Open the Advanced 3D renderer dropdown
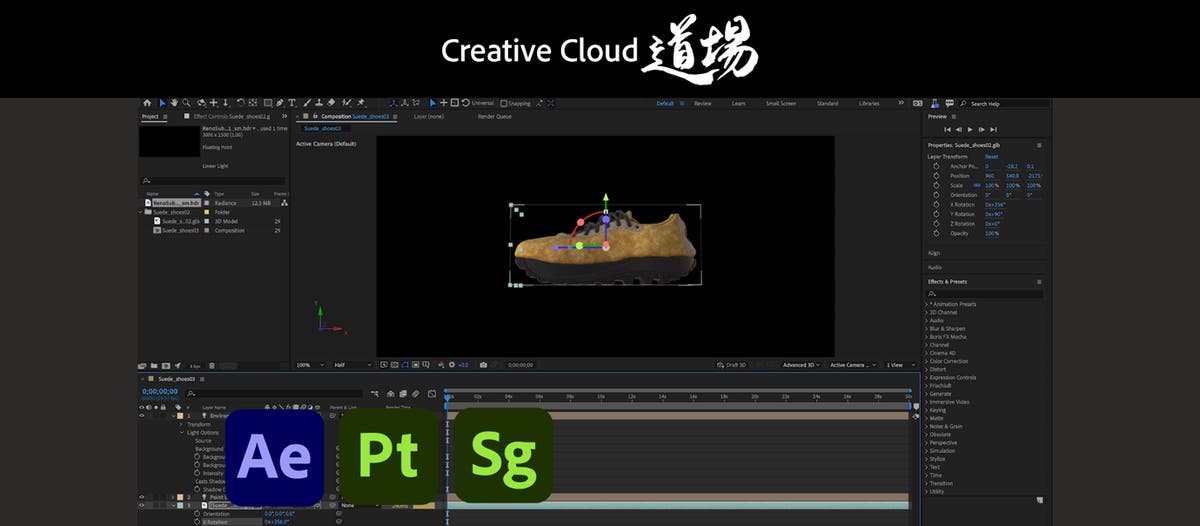The width and height of the screenshot is (1200, 526). point(802,365)
